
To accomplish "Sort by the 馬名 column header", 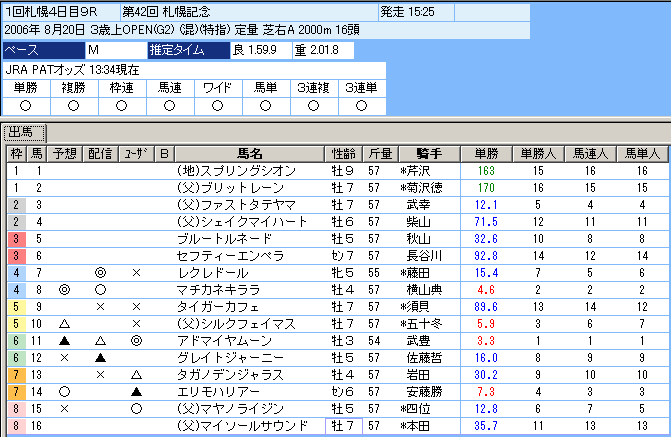I will pos(250,154).
